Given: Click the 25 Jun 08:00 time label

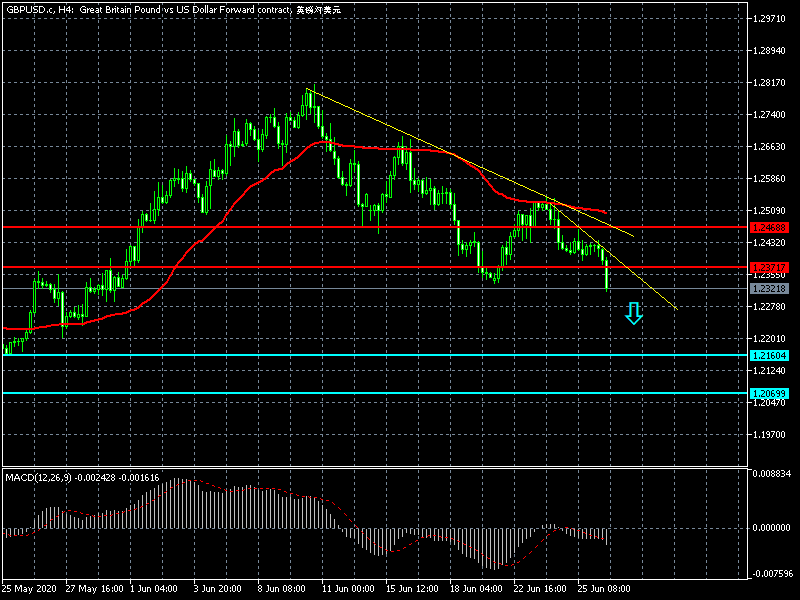Looking at the screenshot, I should click(604, 589).
